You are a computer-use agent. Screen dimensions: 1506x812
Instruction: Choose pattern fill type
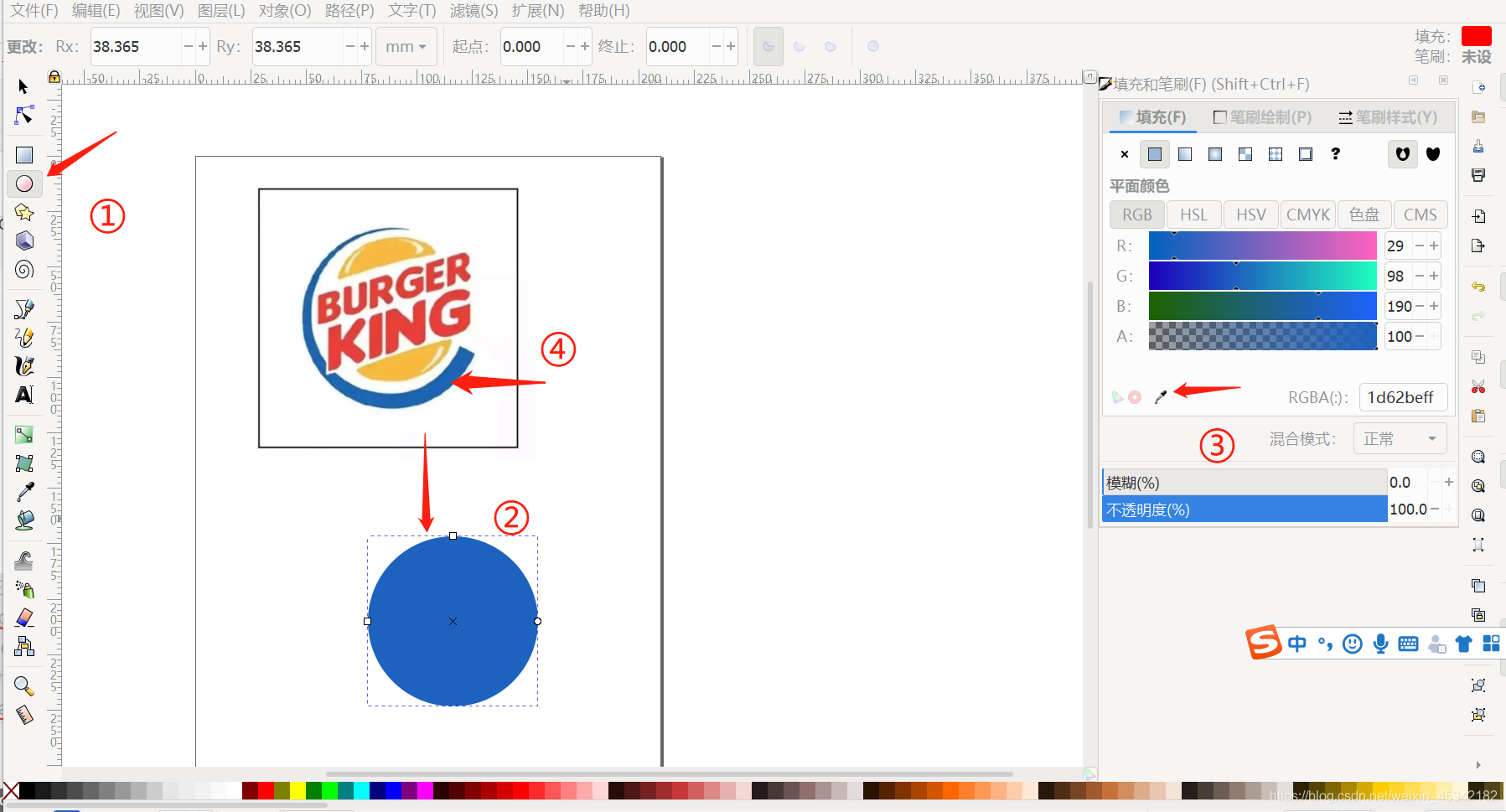[1276, 154]
